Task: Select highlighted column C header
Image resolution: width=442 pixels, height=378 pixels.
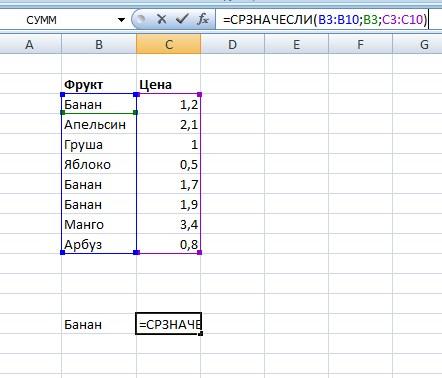Action: 169,44
